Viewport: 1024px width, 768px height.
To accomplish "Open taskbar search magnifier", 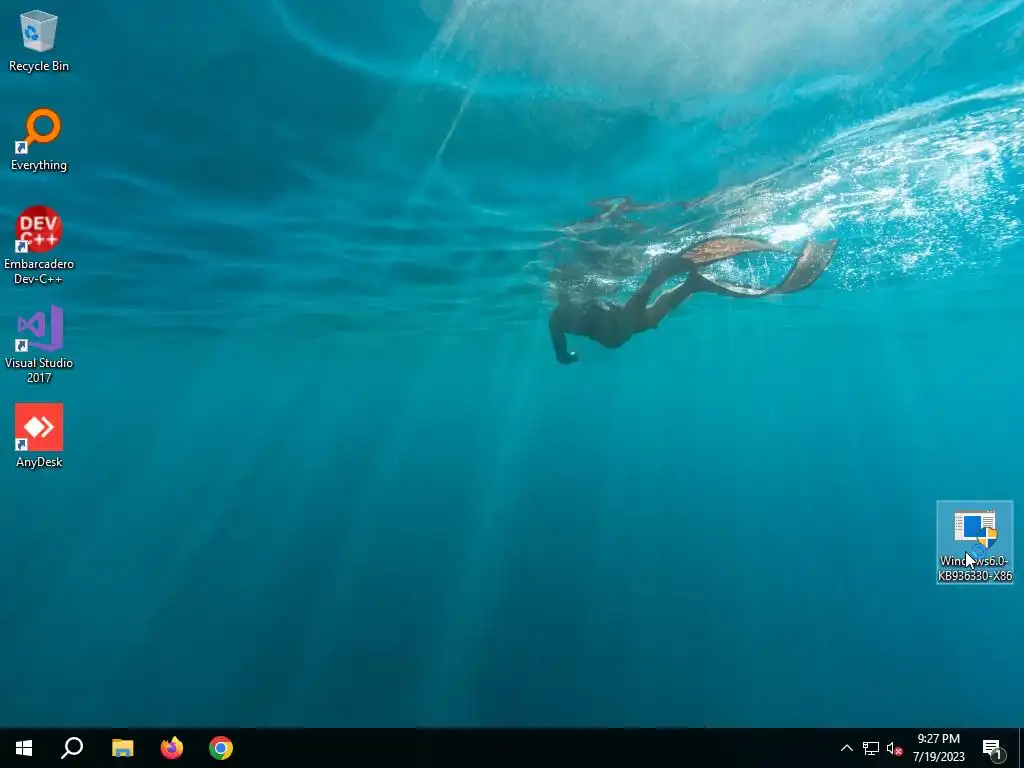I will coord(72,748).
